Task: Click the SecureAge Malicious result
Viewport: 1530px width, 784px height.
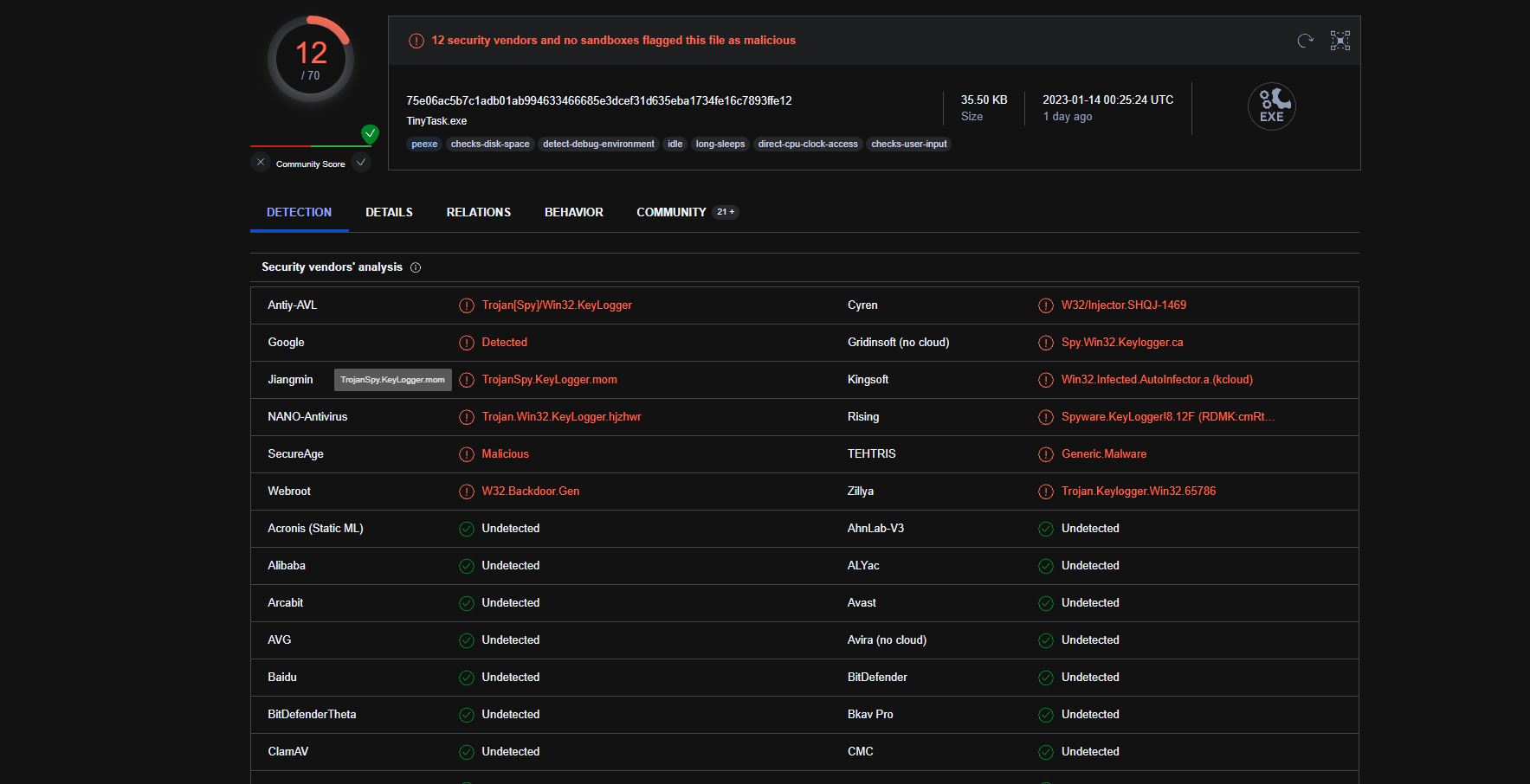Action: point(506,454)
